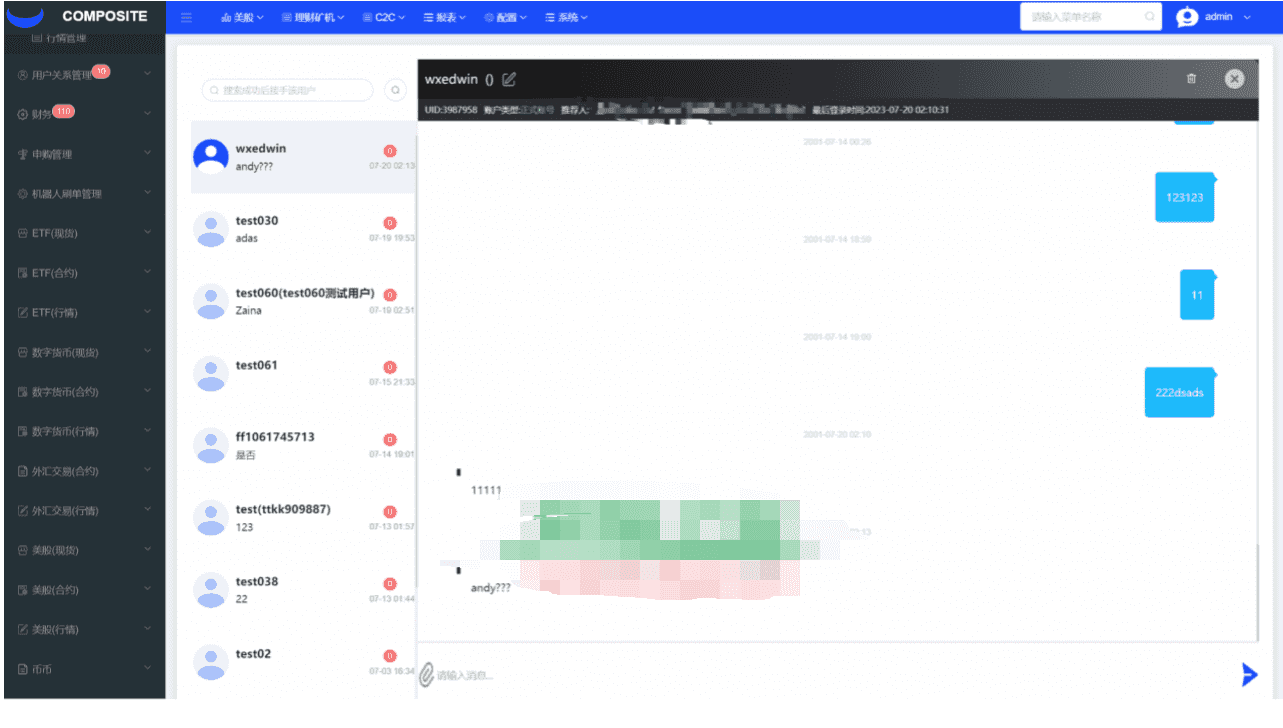Click the admin avatar icon
1283x728 pixels.
point(1187,17)
